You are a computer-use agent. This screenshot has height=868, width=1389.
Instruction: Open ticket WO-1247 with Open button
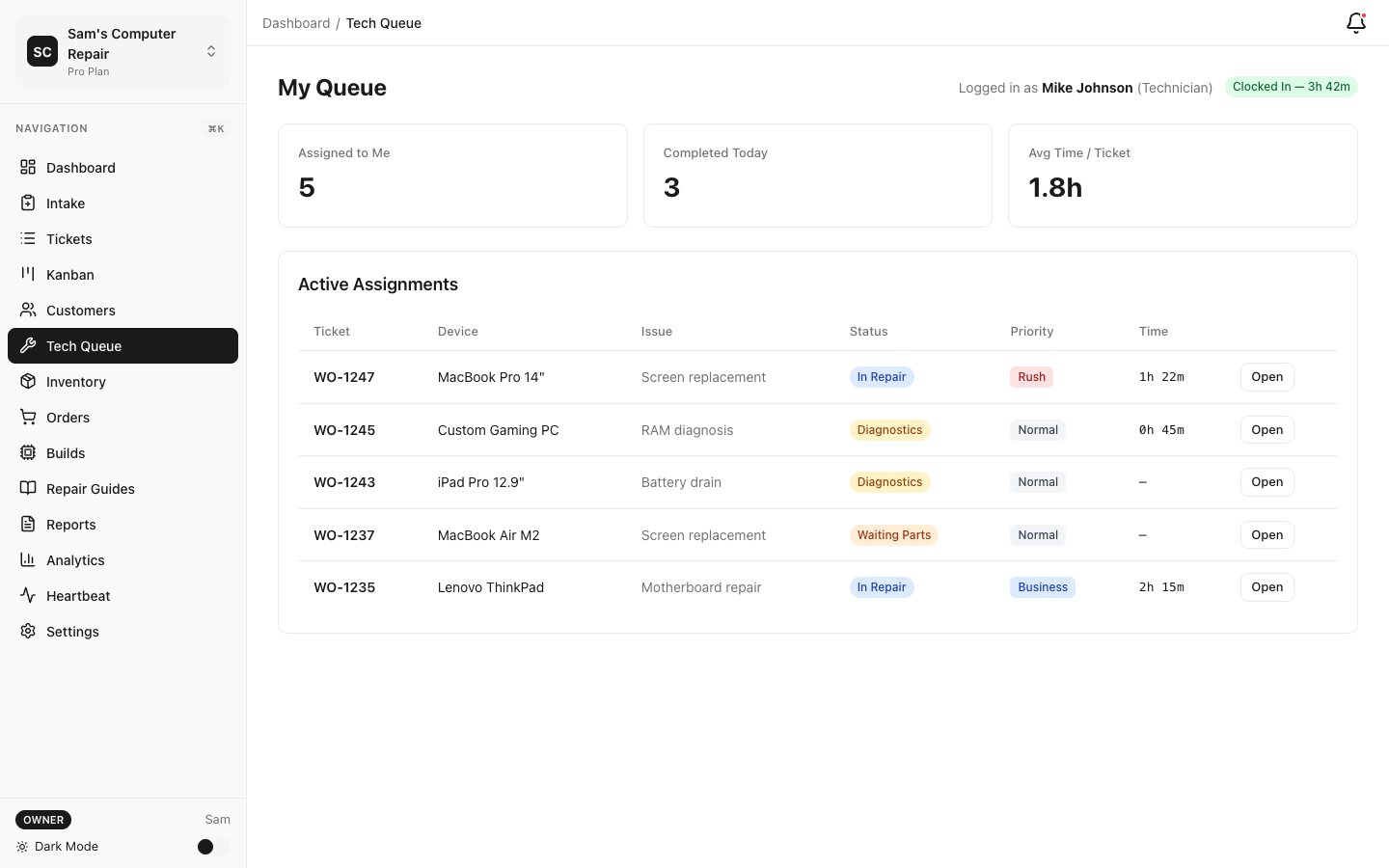pos(1266,377)
